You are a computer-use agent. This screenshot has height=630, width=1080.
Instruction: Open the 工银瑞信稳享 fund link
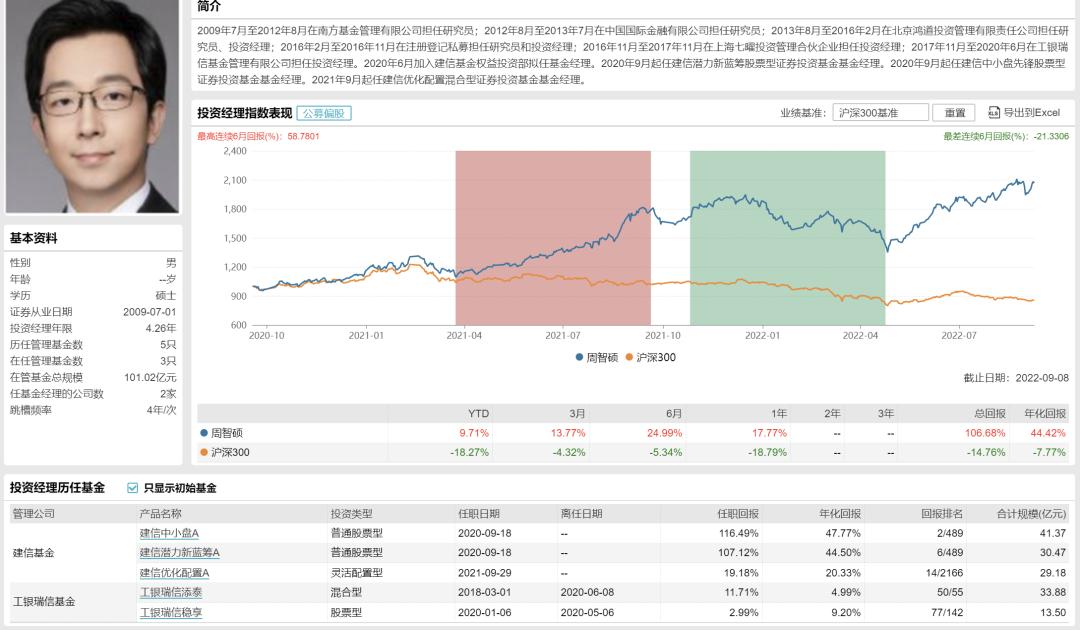[170, 612]
